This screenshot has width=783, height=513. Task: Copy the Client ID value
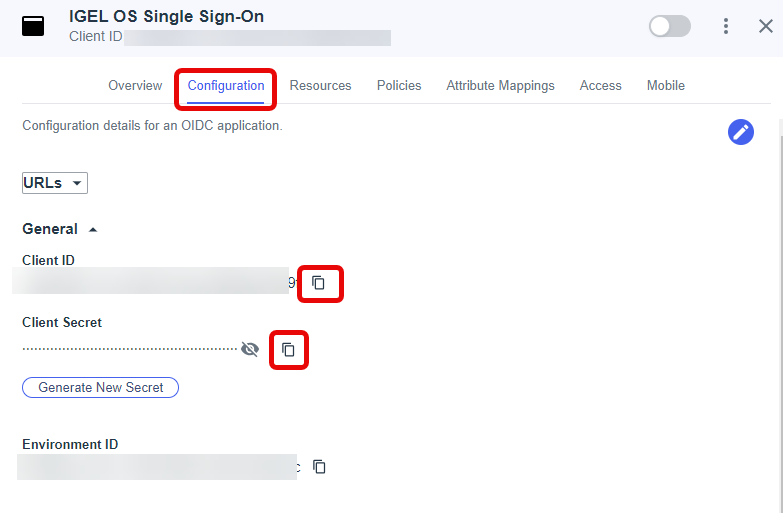point(319,283)
